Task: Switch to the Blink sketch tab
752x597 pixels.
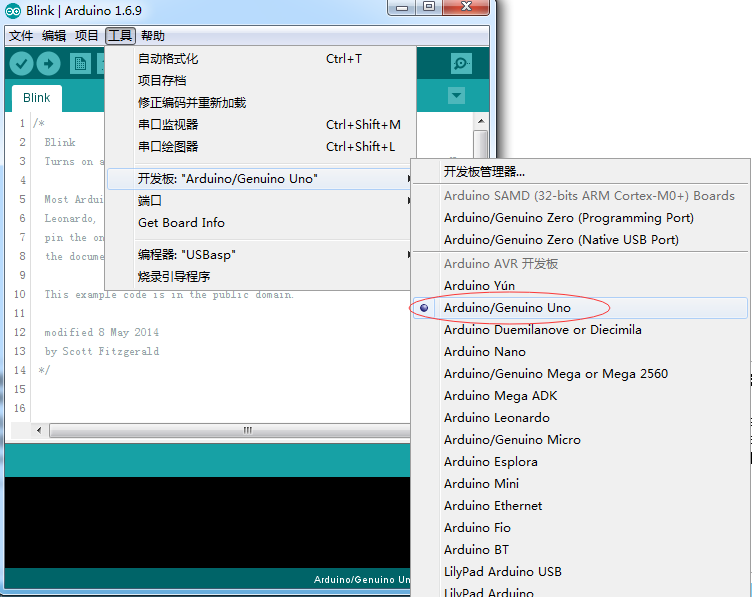Action: (36, 98)
